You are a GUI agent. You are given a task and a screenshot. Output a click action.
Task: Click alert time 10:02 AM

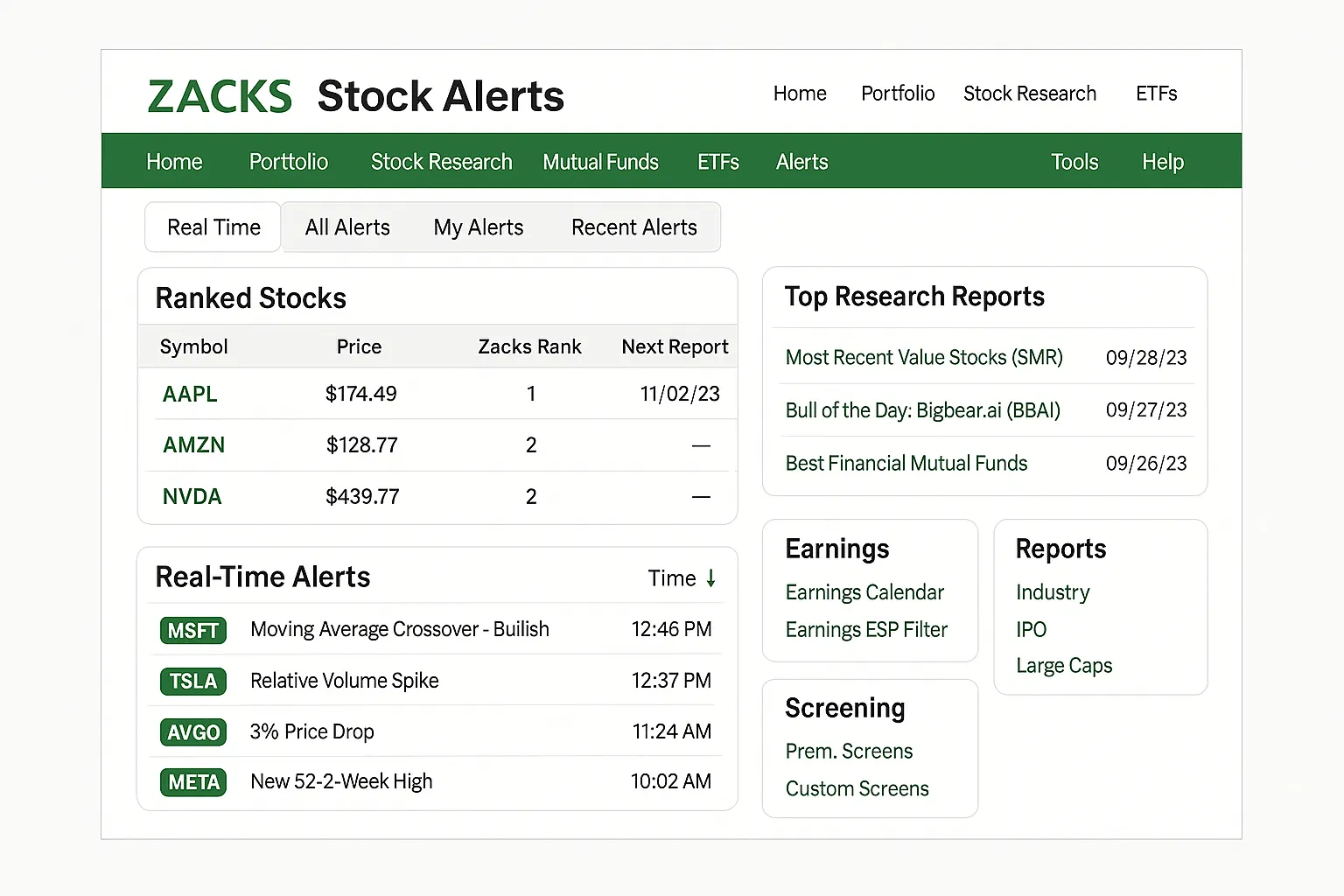click(671, 782)
